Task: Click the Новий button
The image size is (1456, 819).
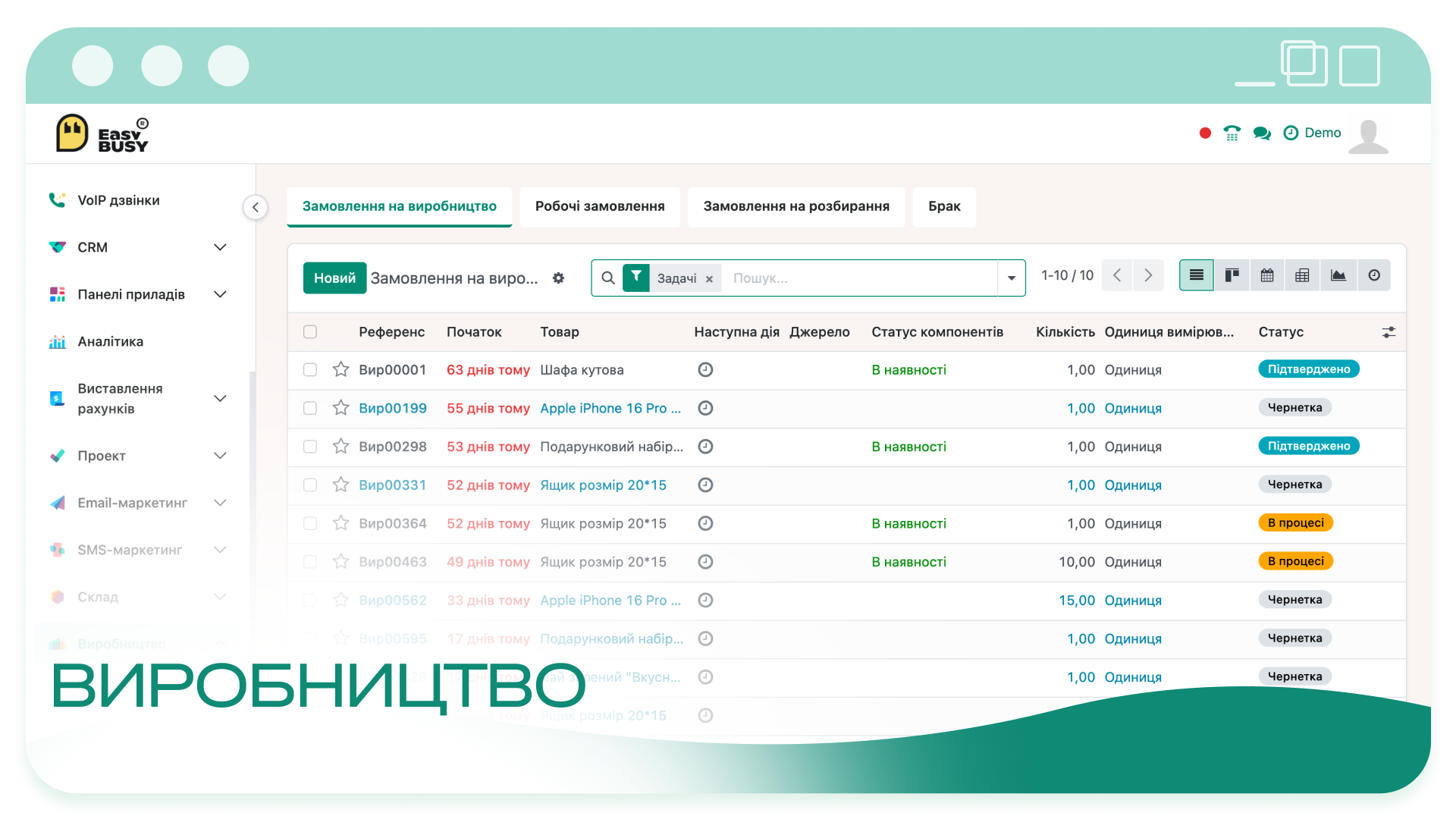Action: [x=334, y=278]
